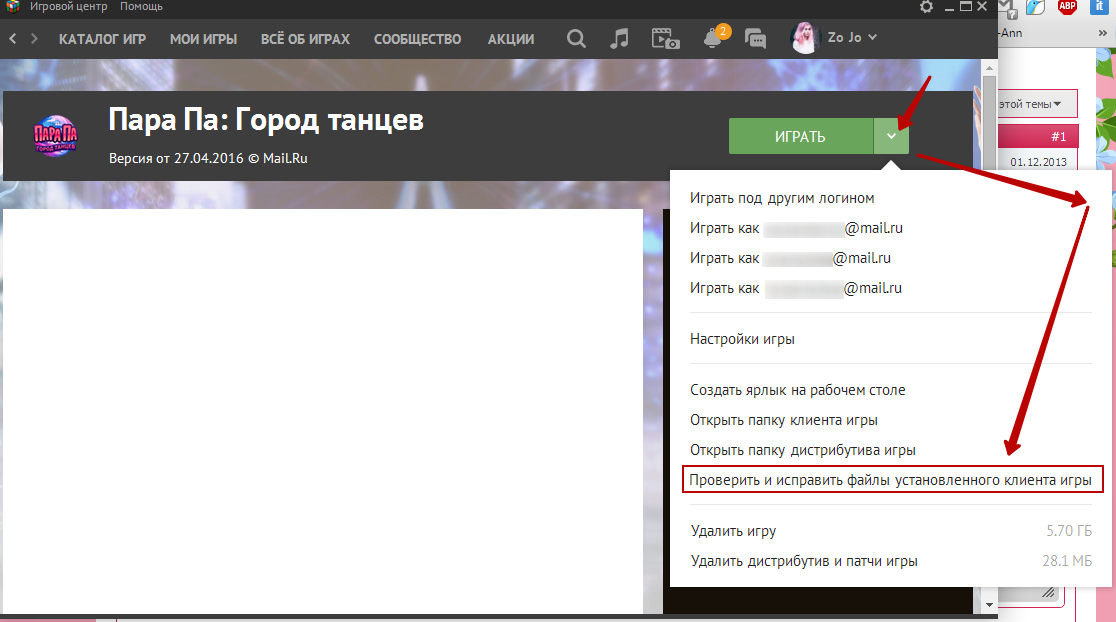Viewport: 1116px width, 622px height.
Task: Click the page scrollbar up arrow
Action: 989,69
